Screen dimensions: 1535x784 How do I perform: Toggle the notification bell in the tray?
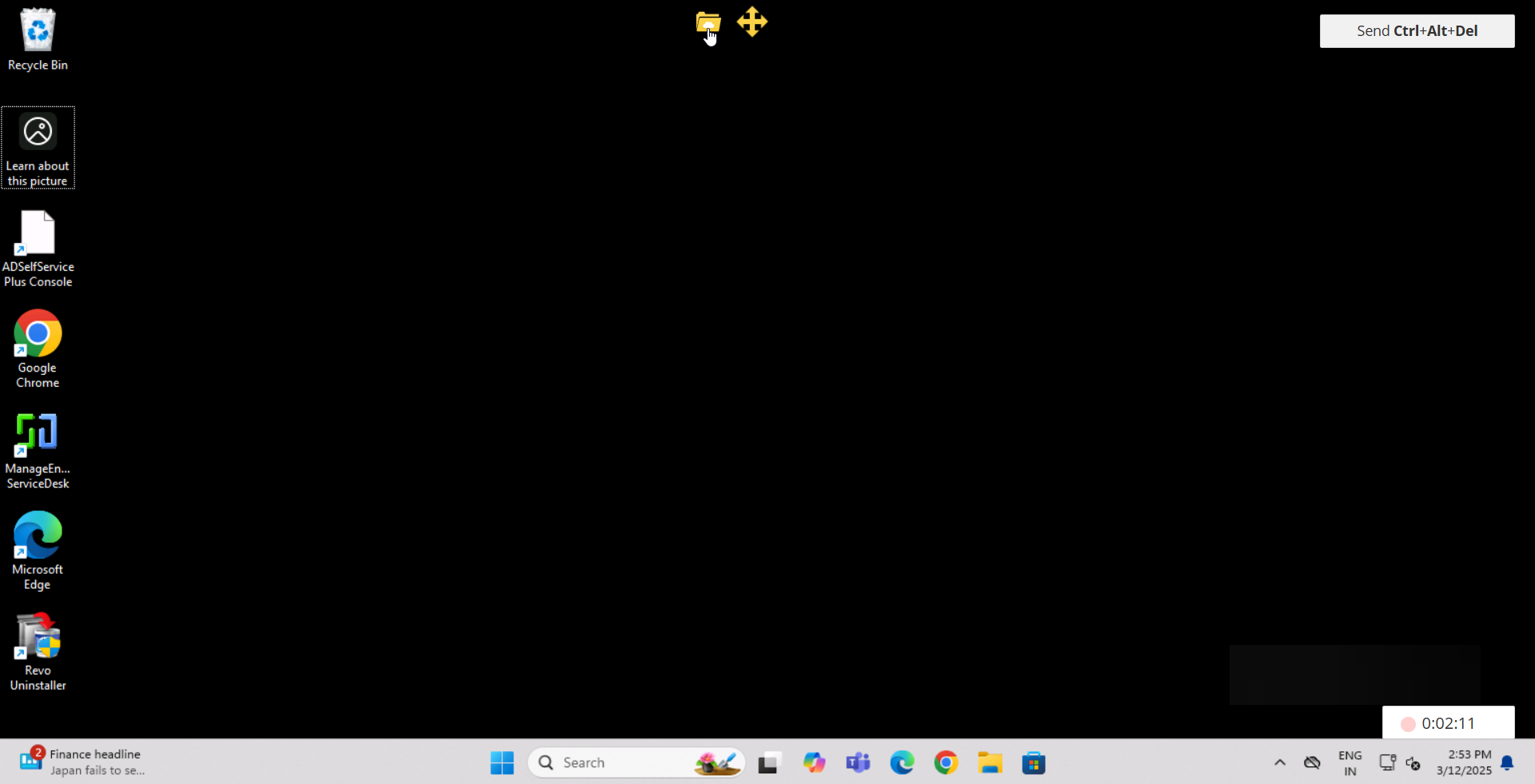(1508, 763)
